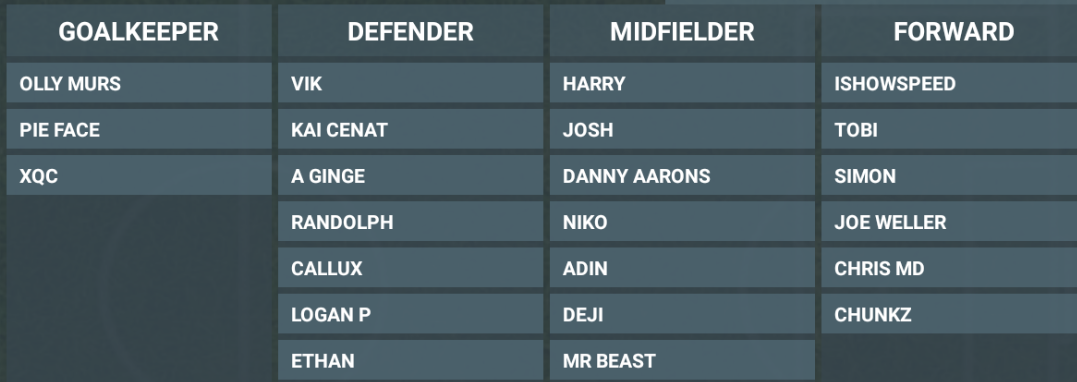
Task: Click the Niko entry
Action: click(x=682, y=222)
